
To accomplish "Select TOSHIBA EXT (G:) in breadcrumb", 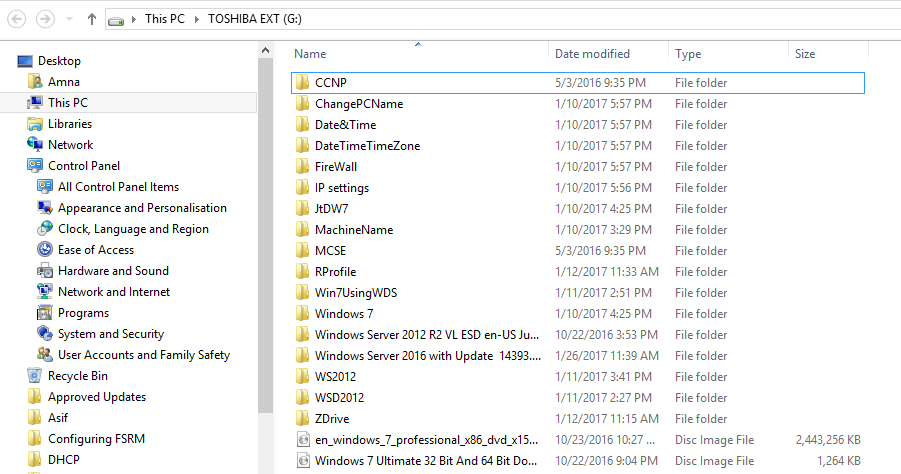I will (x=255, y=19).
